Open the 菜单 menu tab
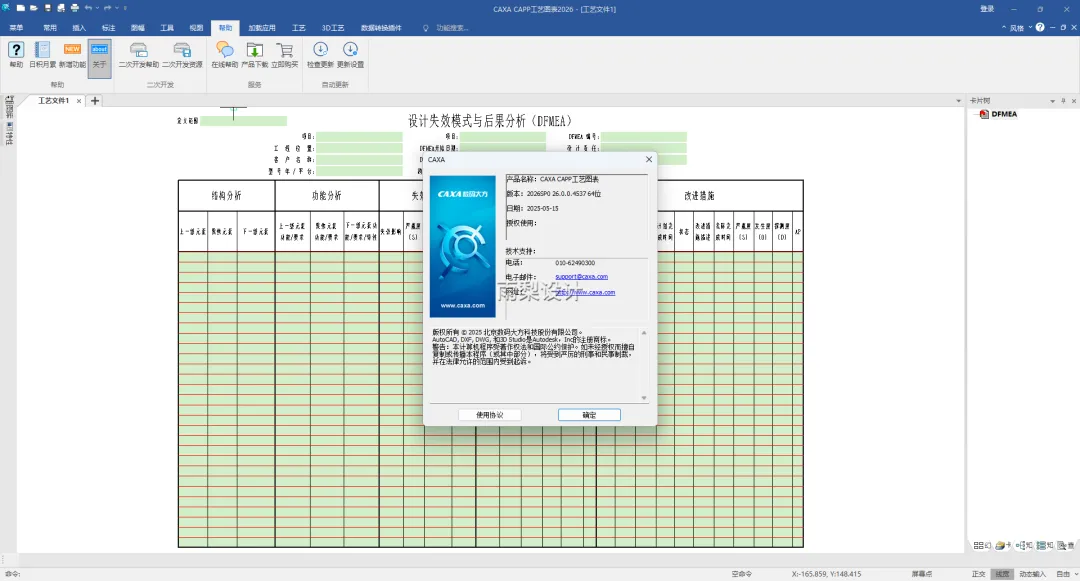Image resolution: width=1080 pixels, height=581 pixels. coord(17,28)
